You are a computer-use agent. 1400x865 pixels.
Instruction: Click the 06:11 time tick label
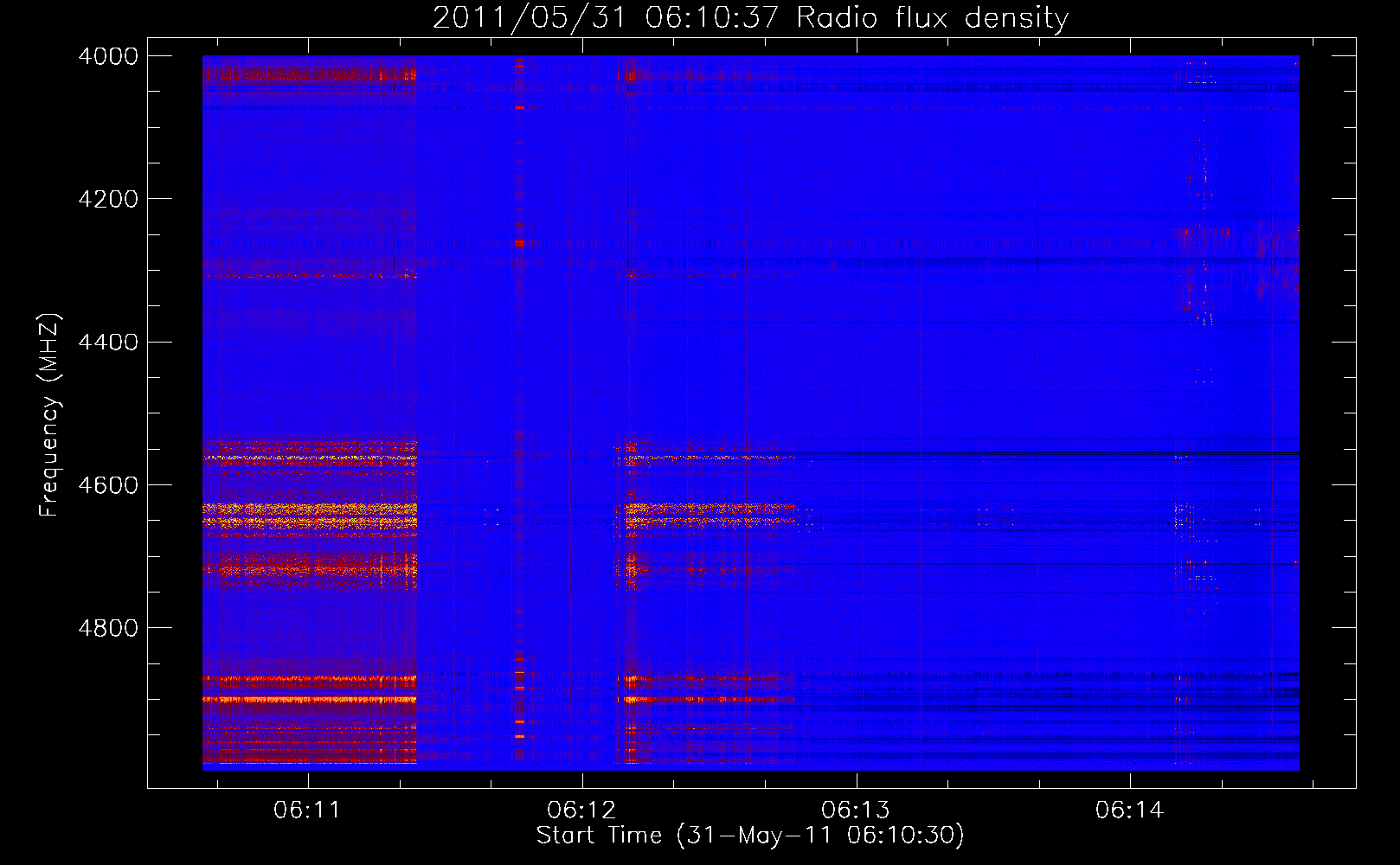click(x=308, y=811)
